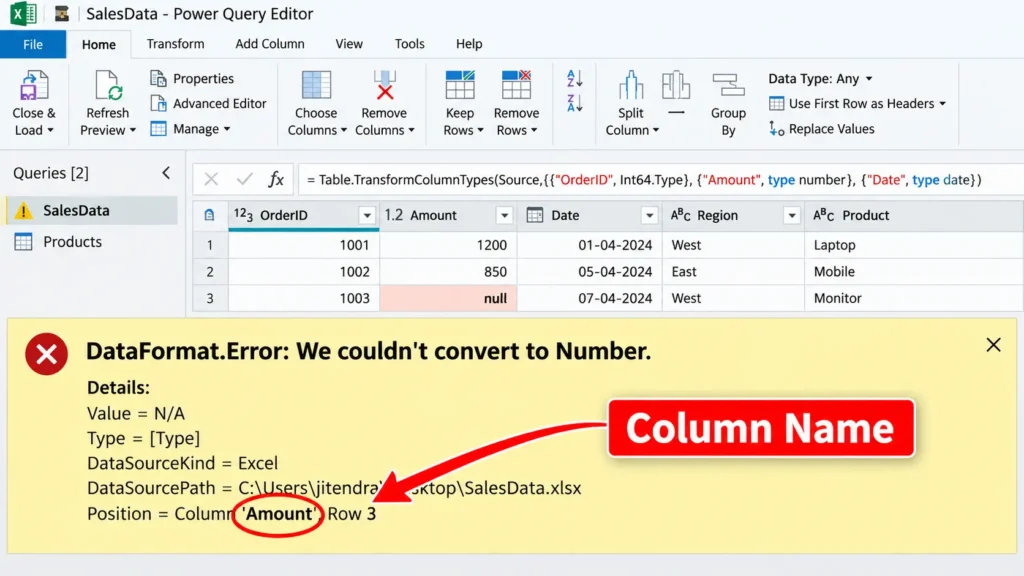Image resolution: width=1024 pixels, height=576 pixels.
Task: Select the cell with OrderID 1001
Action: [x=304, y=245]
